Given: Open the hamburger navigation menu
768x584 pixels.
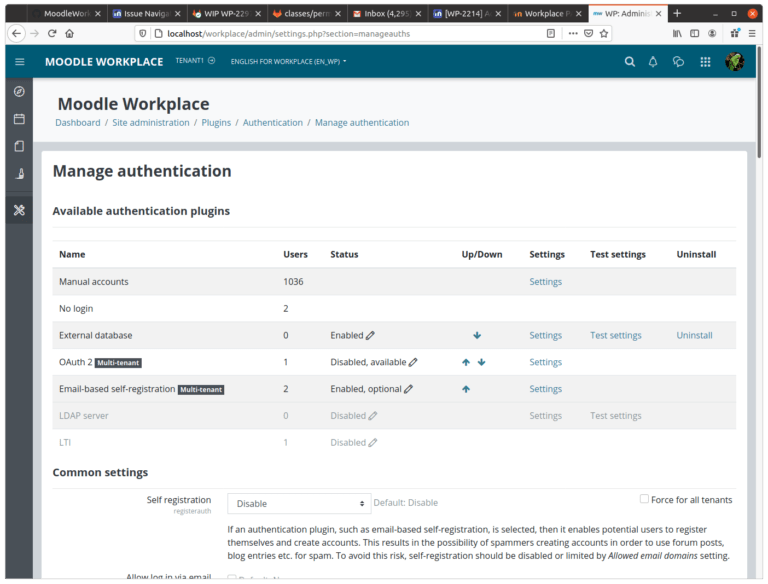Looking at the screenshot, I should click(20, 62).
